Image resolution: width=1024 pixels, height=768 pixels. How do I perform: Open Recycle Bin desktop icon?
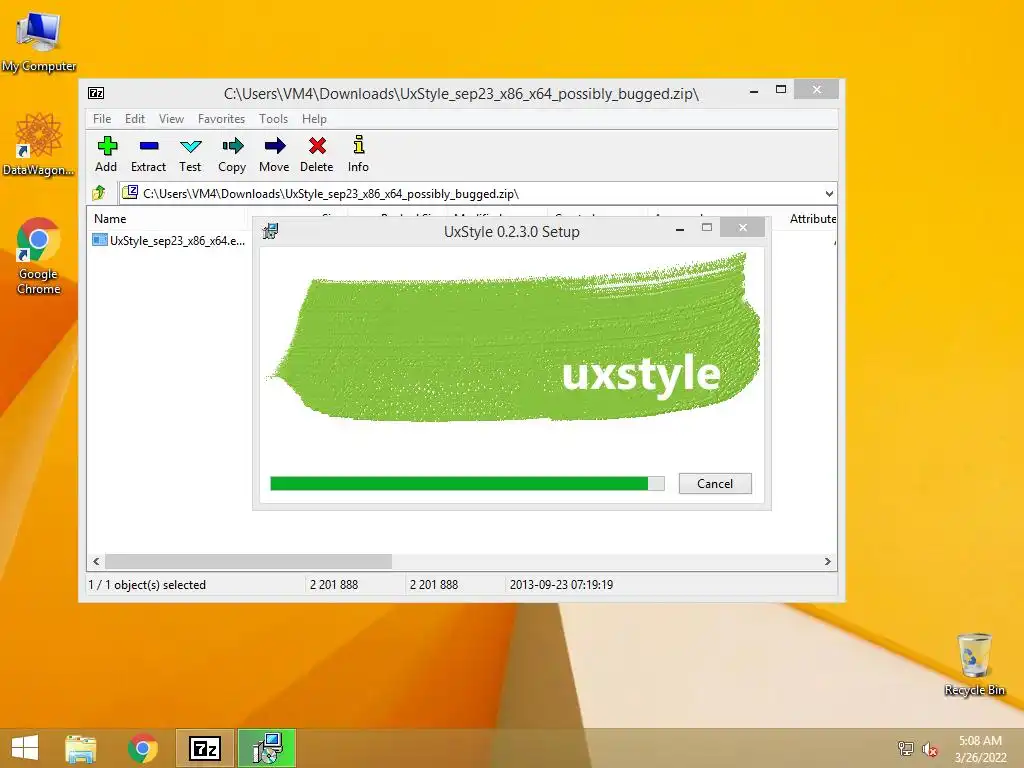tap(974, 664)
